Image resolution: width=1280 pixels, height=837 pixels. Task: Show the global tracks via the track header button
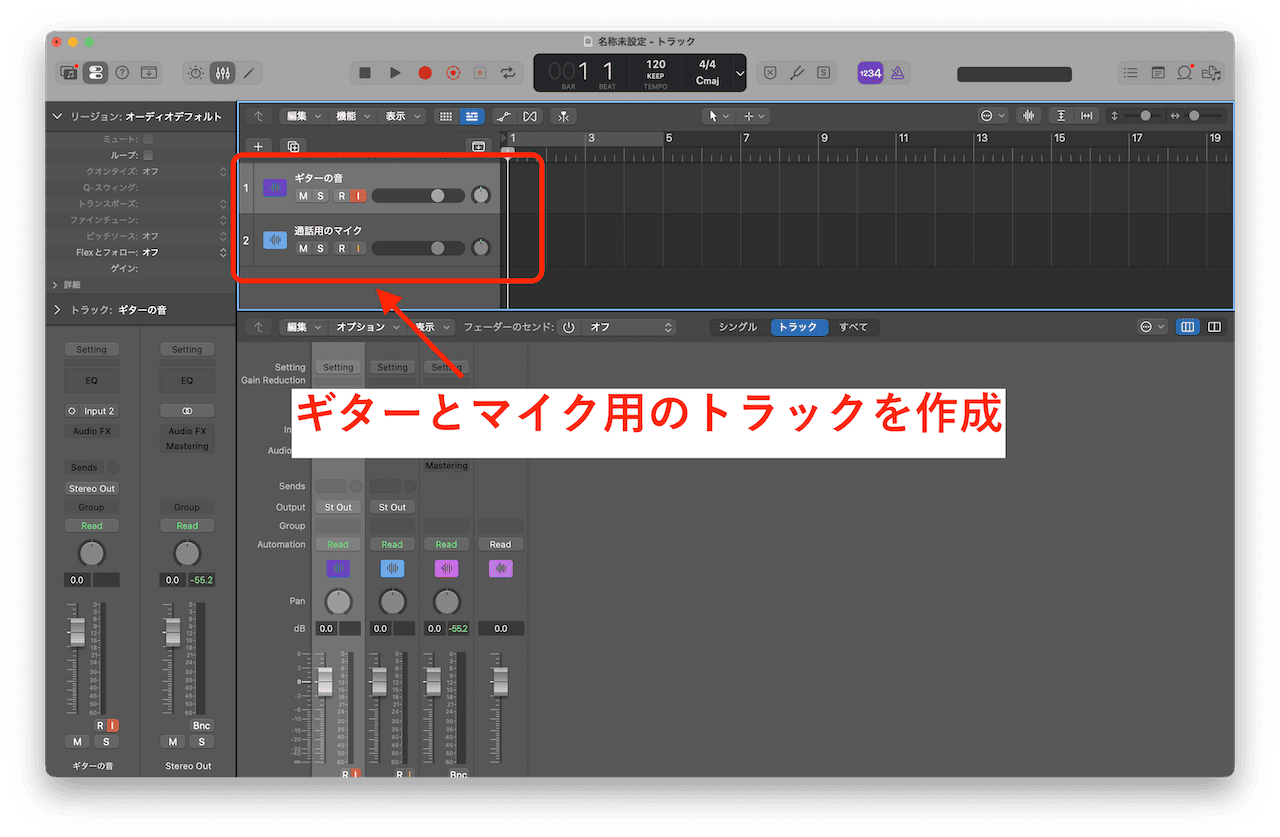coord(478,146)
